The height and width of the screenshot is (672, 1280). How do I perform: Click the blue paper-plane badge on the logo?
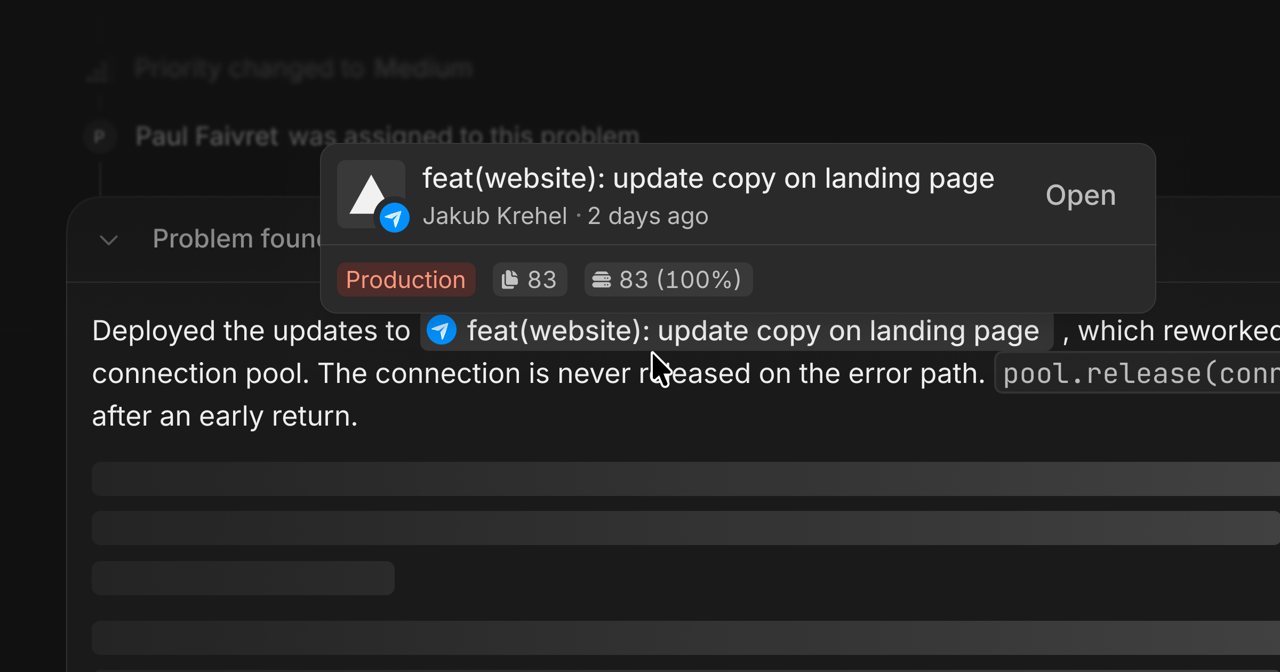pyautogui.click(x=395, y=218)
